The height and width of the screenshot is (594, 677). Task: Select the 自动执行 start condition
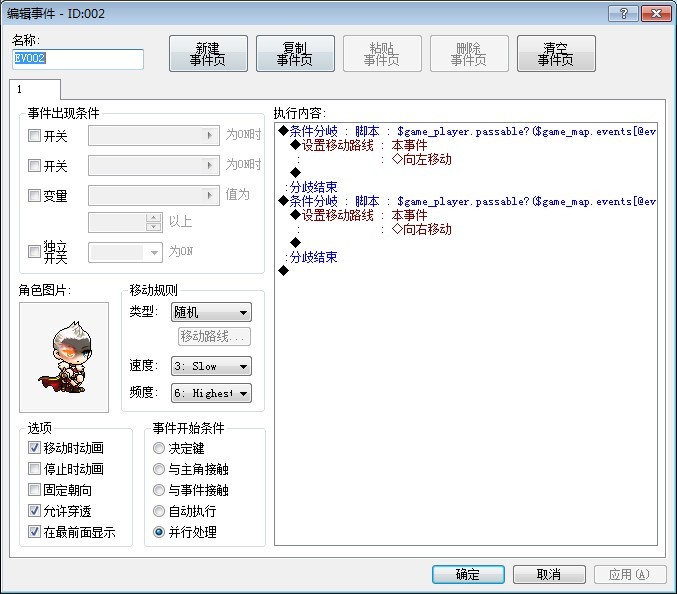point(159,511)
